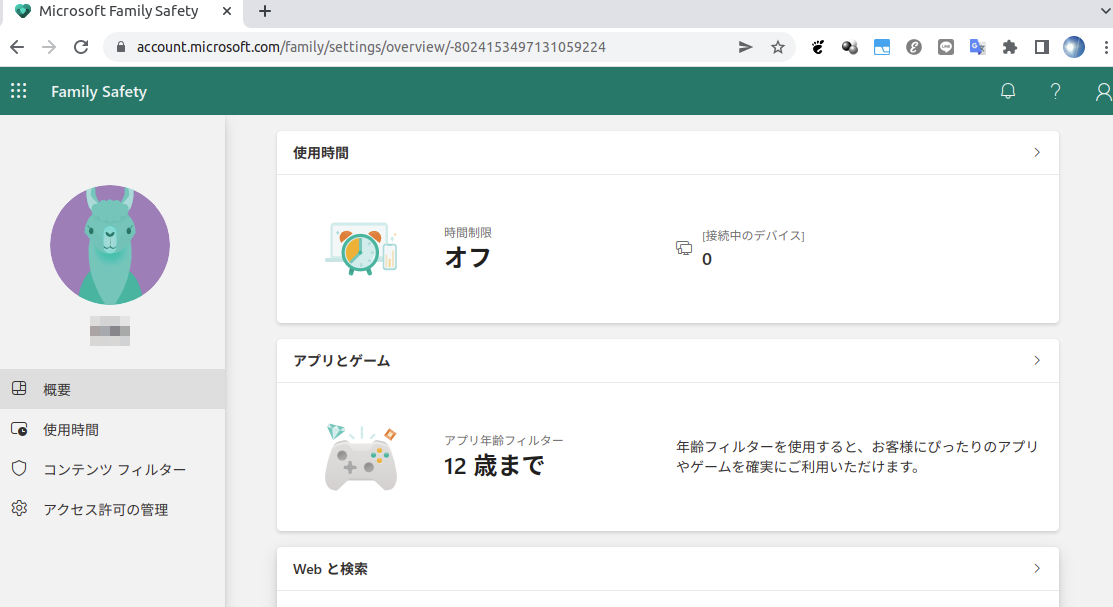Expand the Web と検索 card chevron

[1037, 568]
